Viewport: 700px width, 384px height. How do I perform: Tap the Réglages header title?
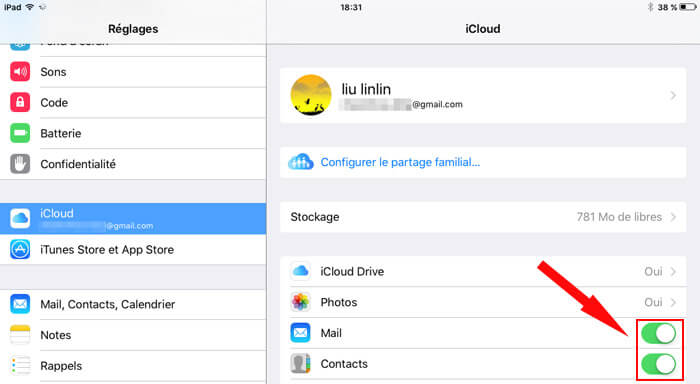pyautogui.click(x=133, y=29)
